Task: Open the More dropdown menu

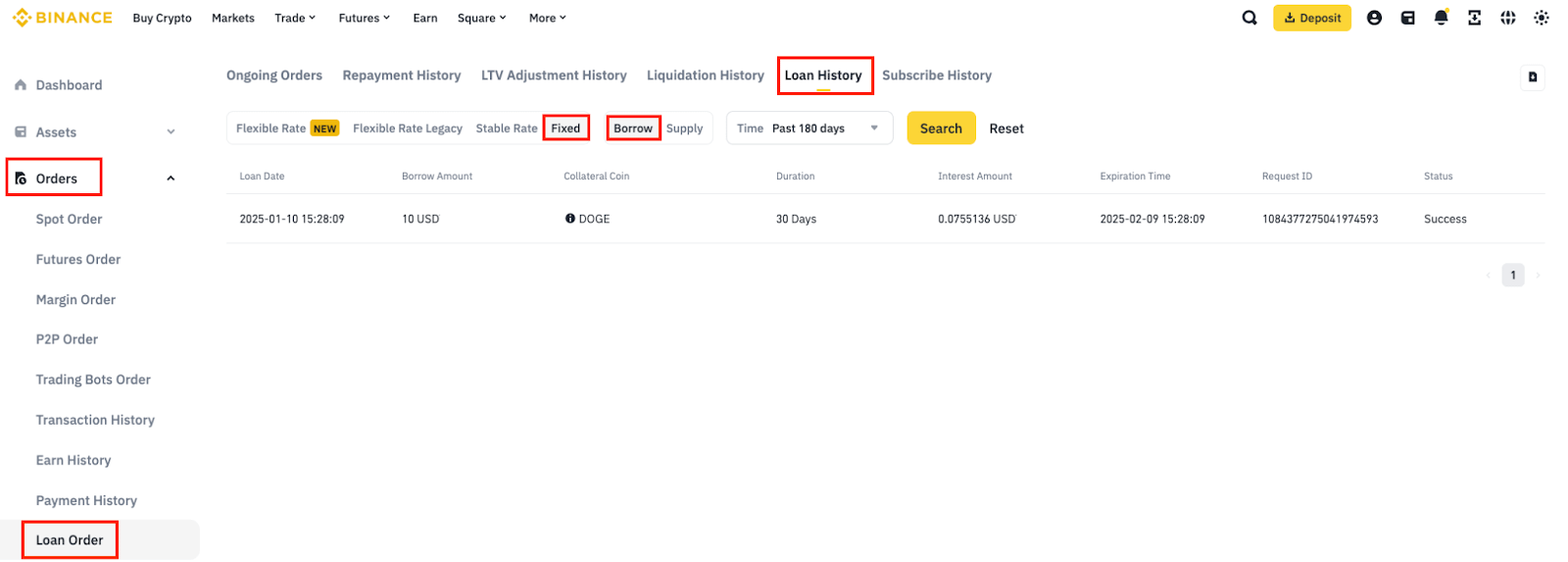Action: pos(547,18)
